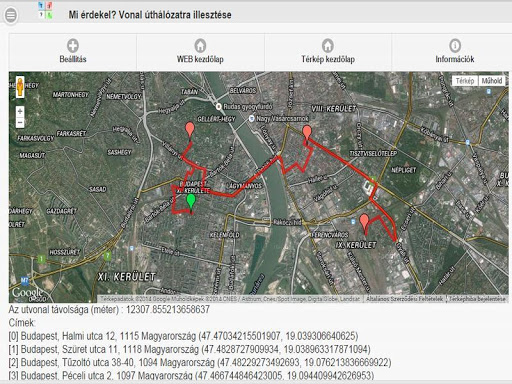The height and width of the screenshot is (384, 512).
Task: Open Térképhiba bejelentése link
Action: coord(477,299)
